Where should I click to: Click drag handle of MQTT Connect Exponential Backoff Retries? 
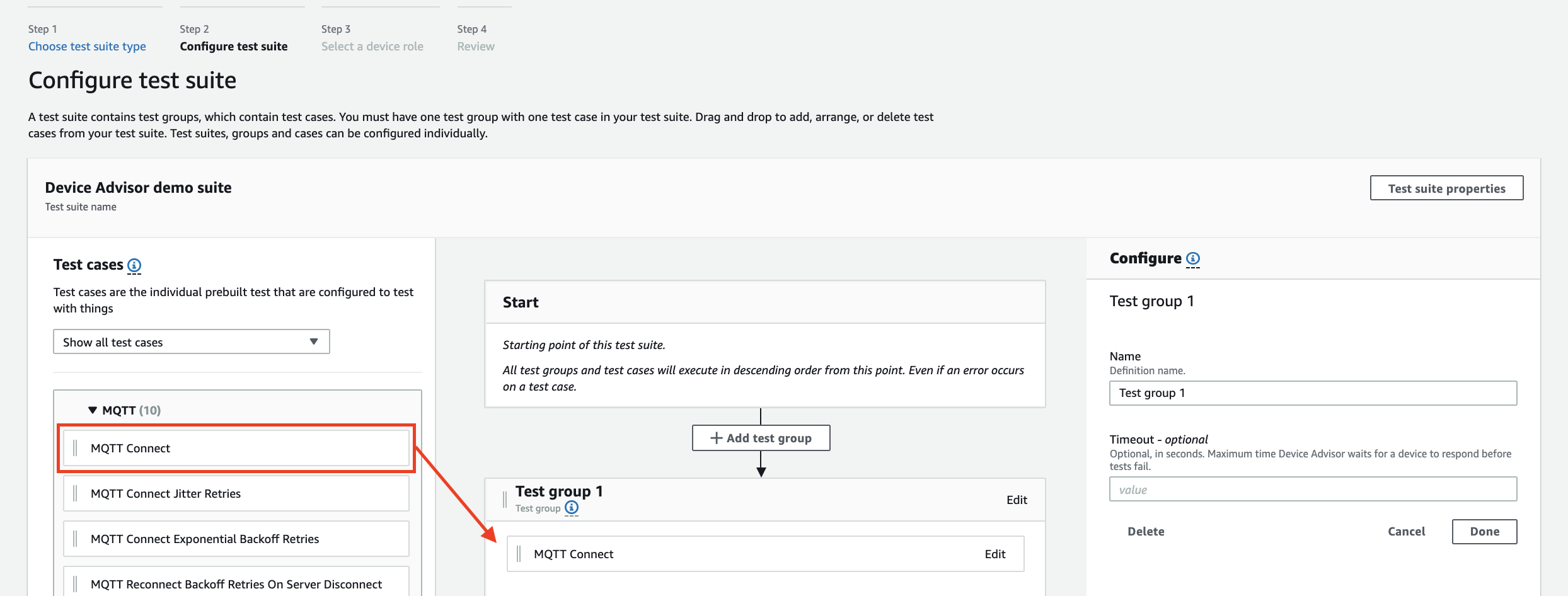[76, 539]
